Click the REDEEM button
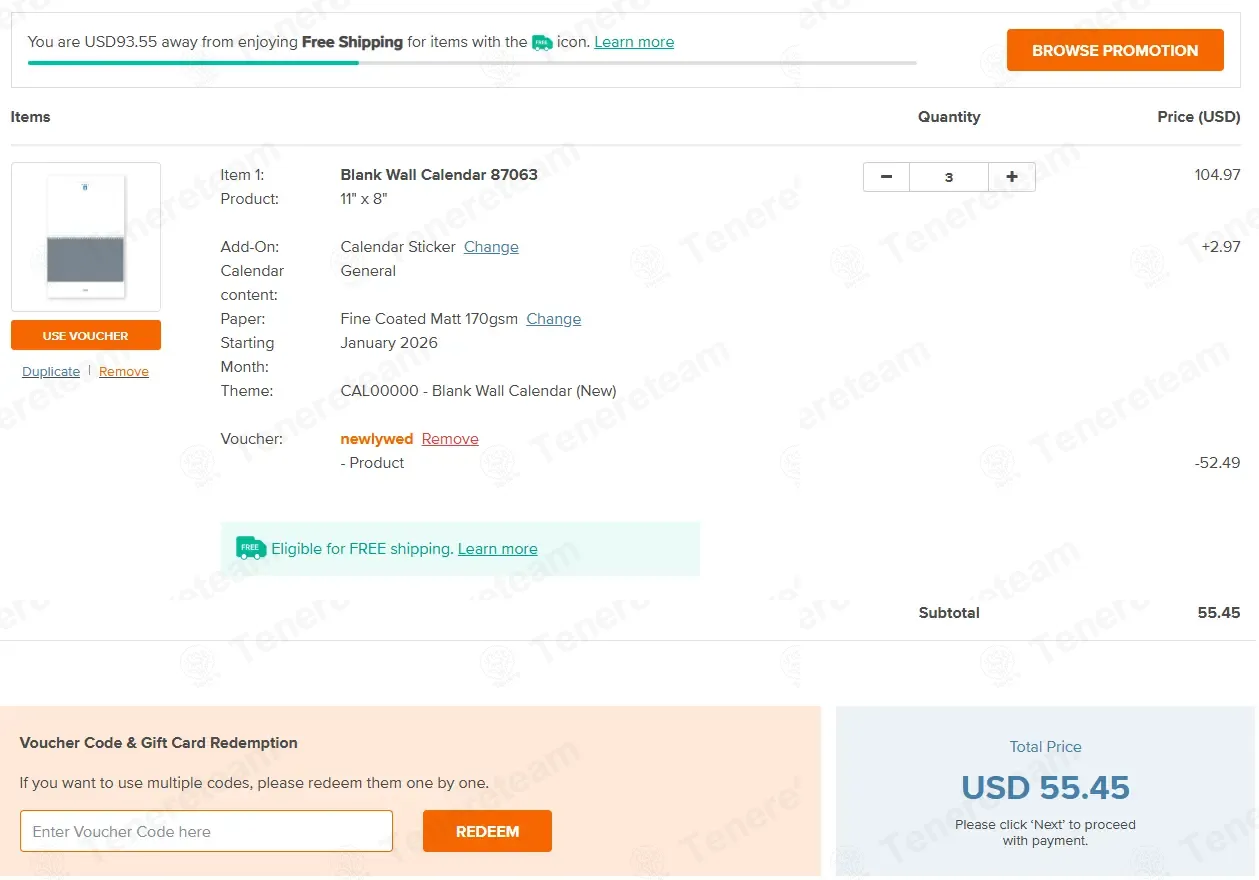Screen dimensions: 1259x880 (x=487, y=831)
